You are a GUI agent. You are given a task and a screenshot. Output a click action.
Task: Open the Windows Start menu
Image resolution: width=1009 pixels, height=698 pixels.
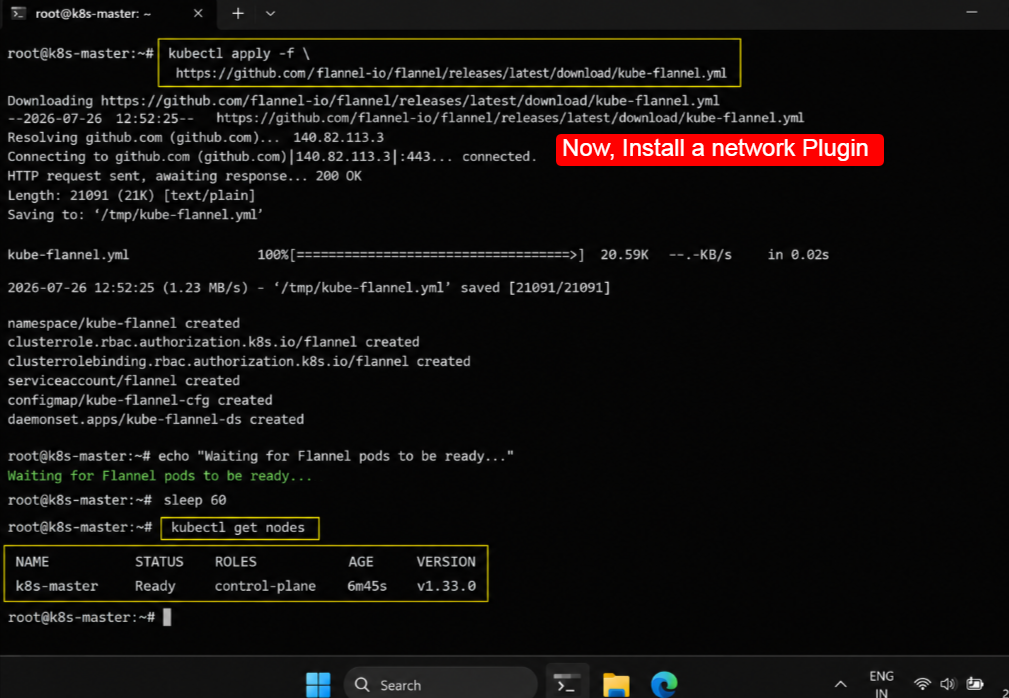pyautogui.click(x=318, y=684)
